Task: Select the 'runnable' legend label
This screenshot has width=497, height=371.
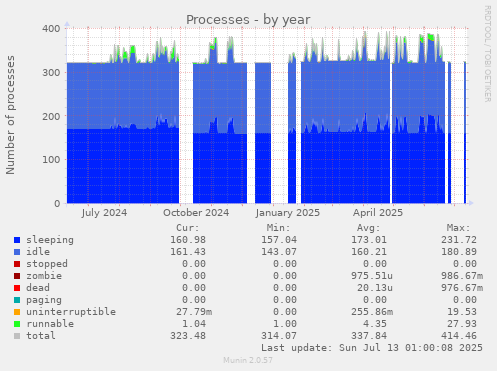Action: pyautogui.click(x=50, y=324)
